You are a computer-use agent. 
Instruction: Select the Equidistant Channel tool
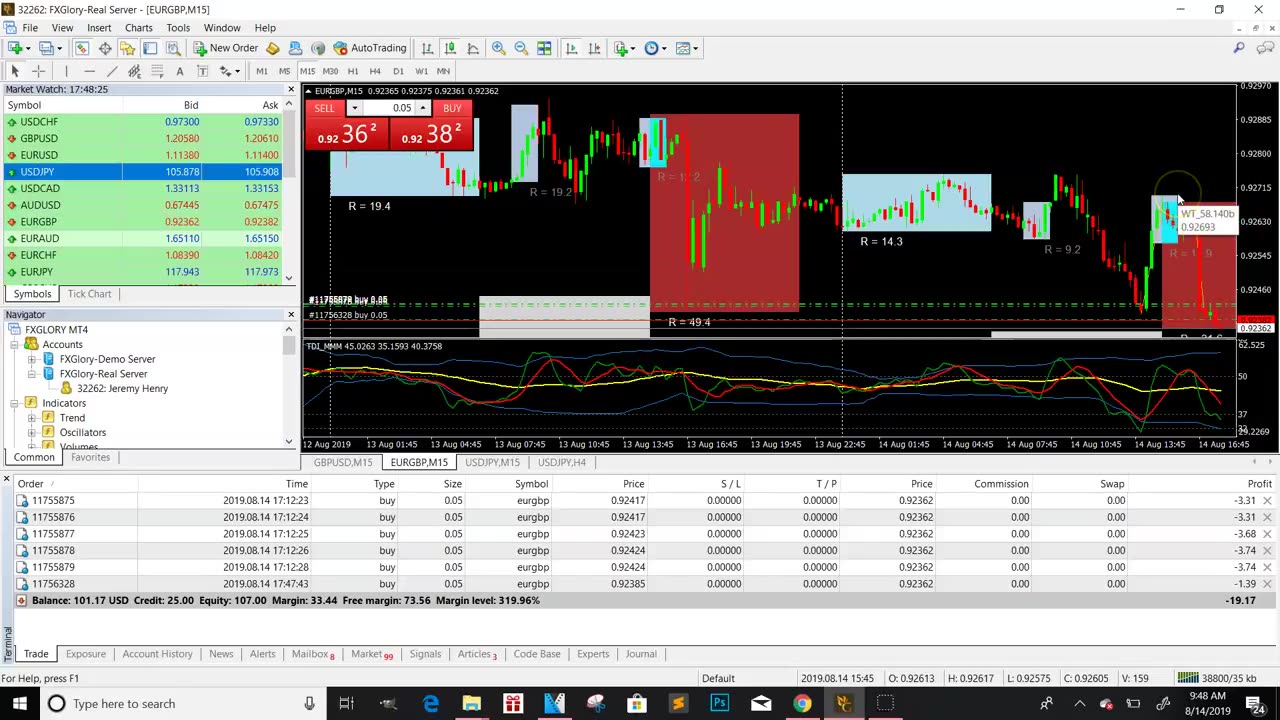134,71
